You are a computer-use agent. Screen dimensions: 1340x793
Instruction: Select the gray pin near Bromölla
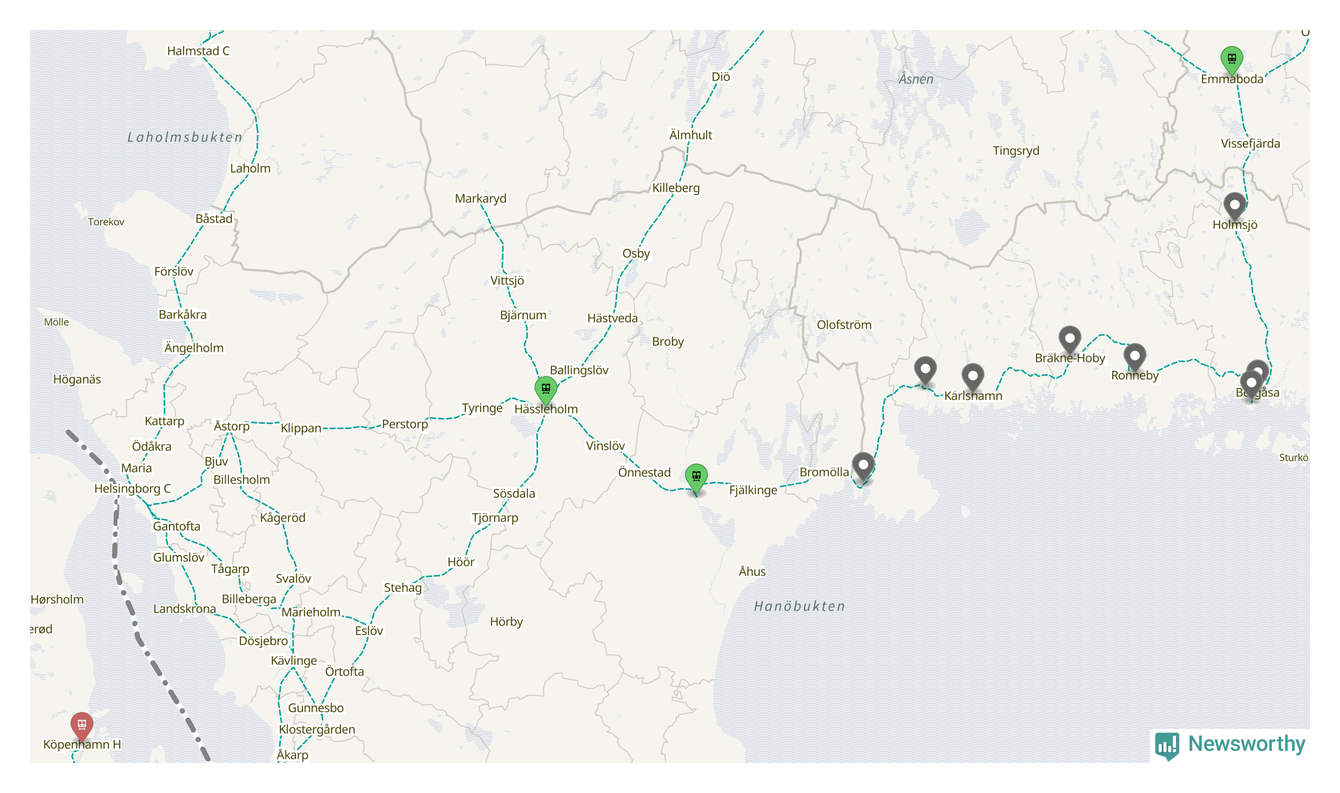tap(863, 467)
